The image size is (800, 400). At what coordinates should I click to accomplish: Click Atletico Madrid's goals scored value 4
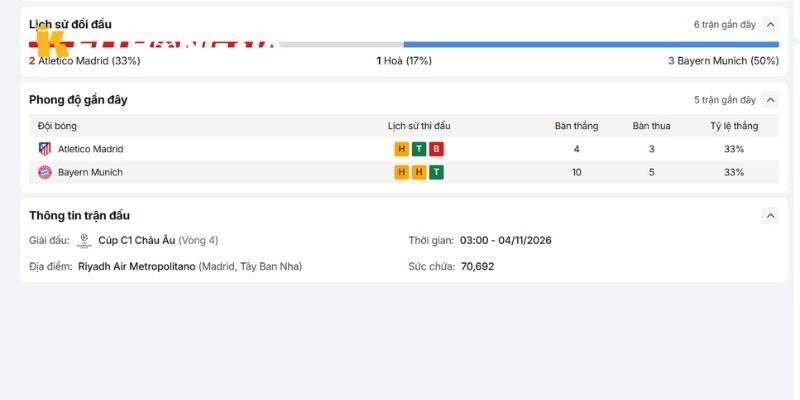tap(577, 149)
